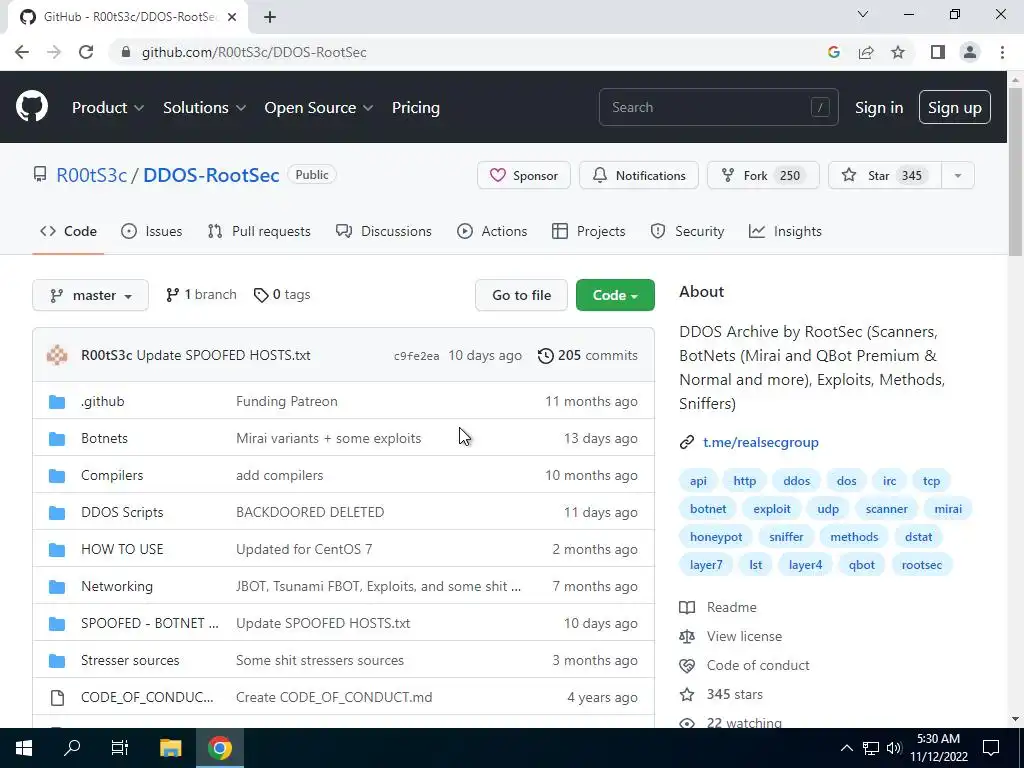Open the Pricing page
Image resolution: width=1024 pixels, height=768 pixels.
pyautogui.click(x=415, y=108)
